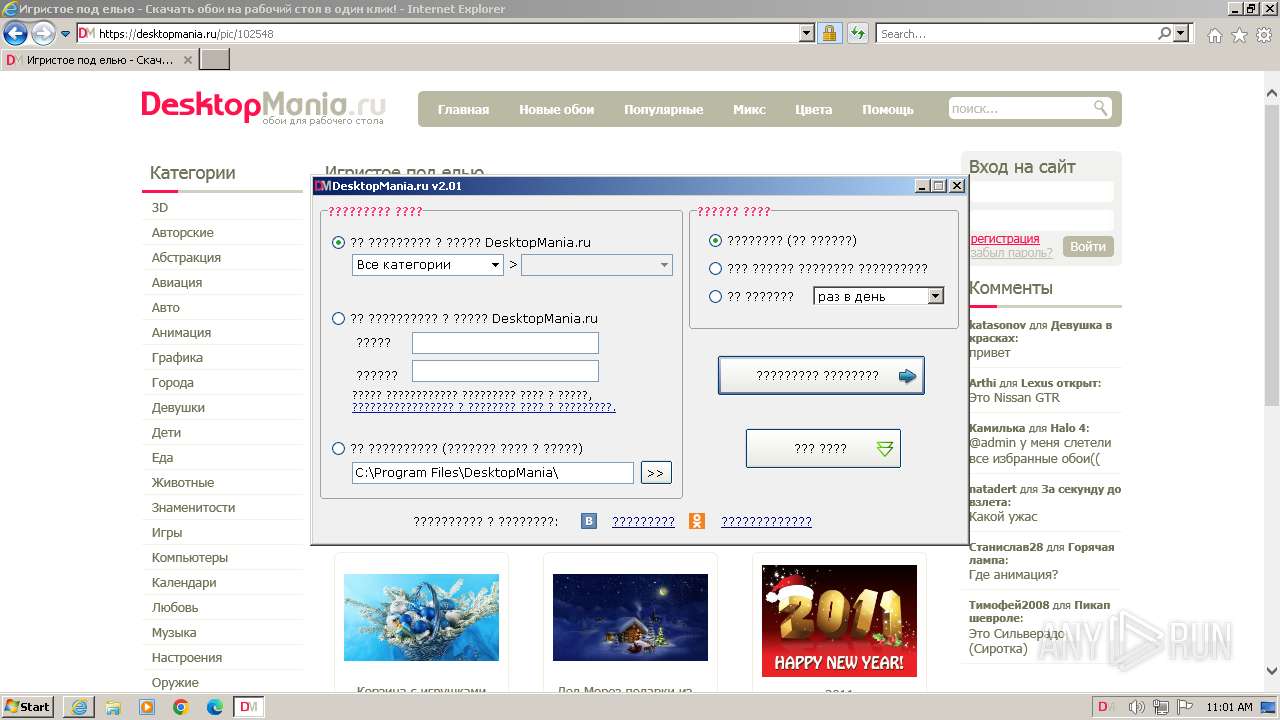Open the IE search provider dropdown arrow
This screenshot has width=1280, height=720.
point(1181,33)
